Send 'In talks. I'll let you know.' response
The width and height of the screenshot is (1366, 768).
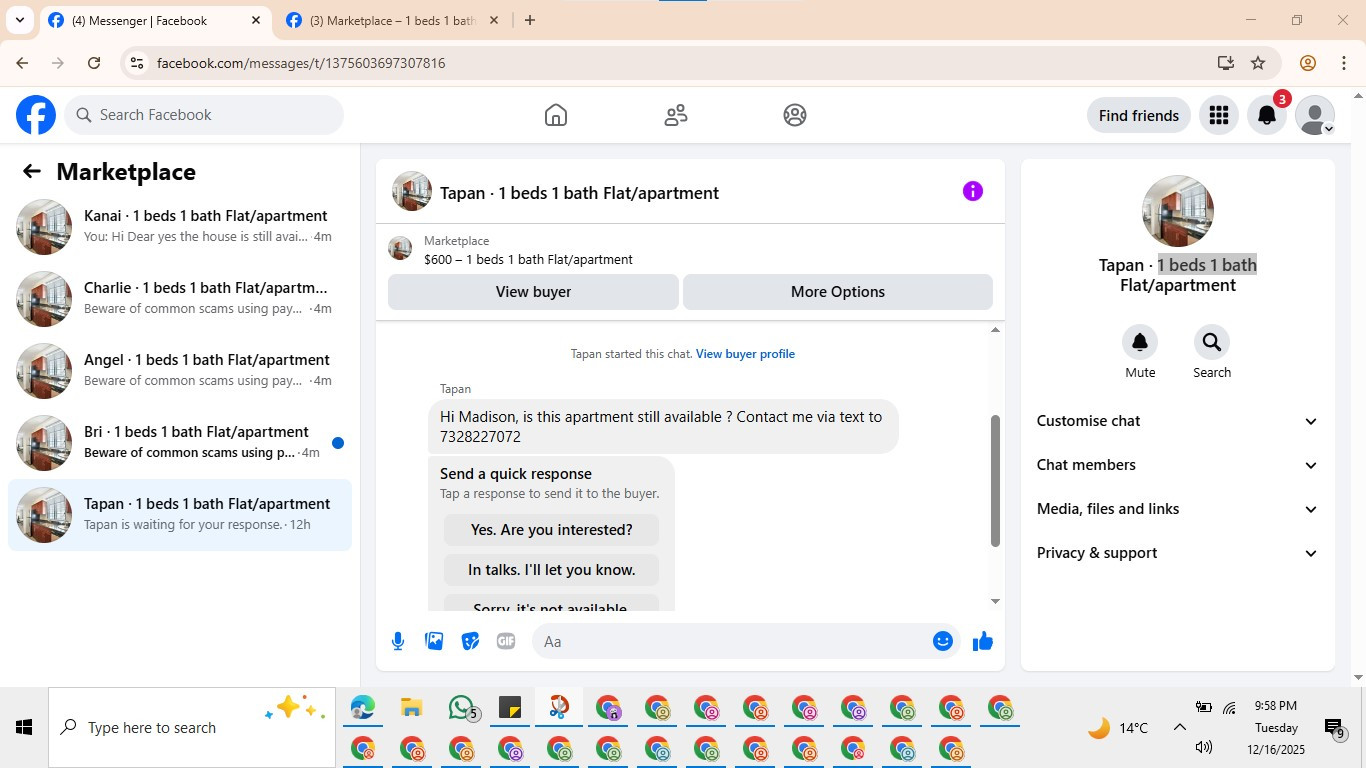point(552,570)
